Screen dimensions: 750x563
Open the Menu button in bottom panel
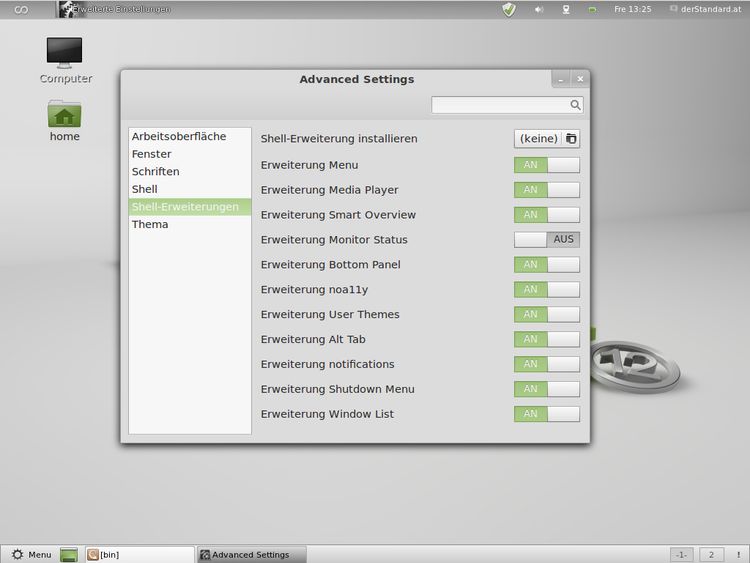[x=31, y=554]
